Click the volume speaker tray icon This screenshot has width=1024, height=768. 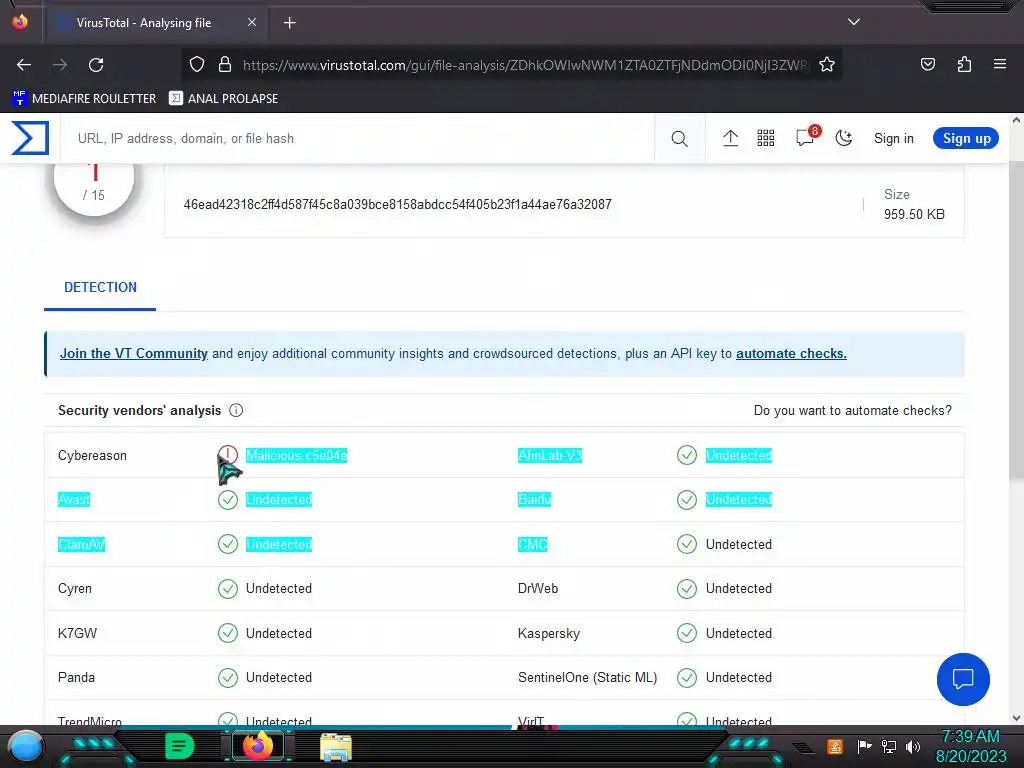coord(913,746)
